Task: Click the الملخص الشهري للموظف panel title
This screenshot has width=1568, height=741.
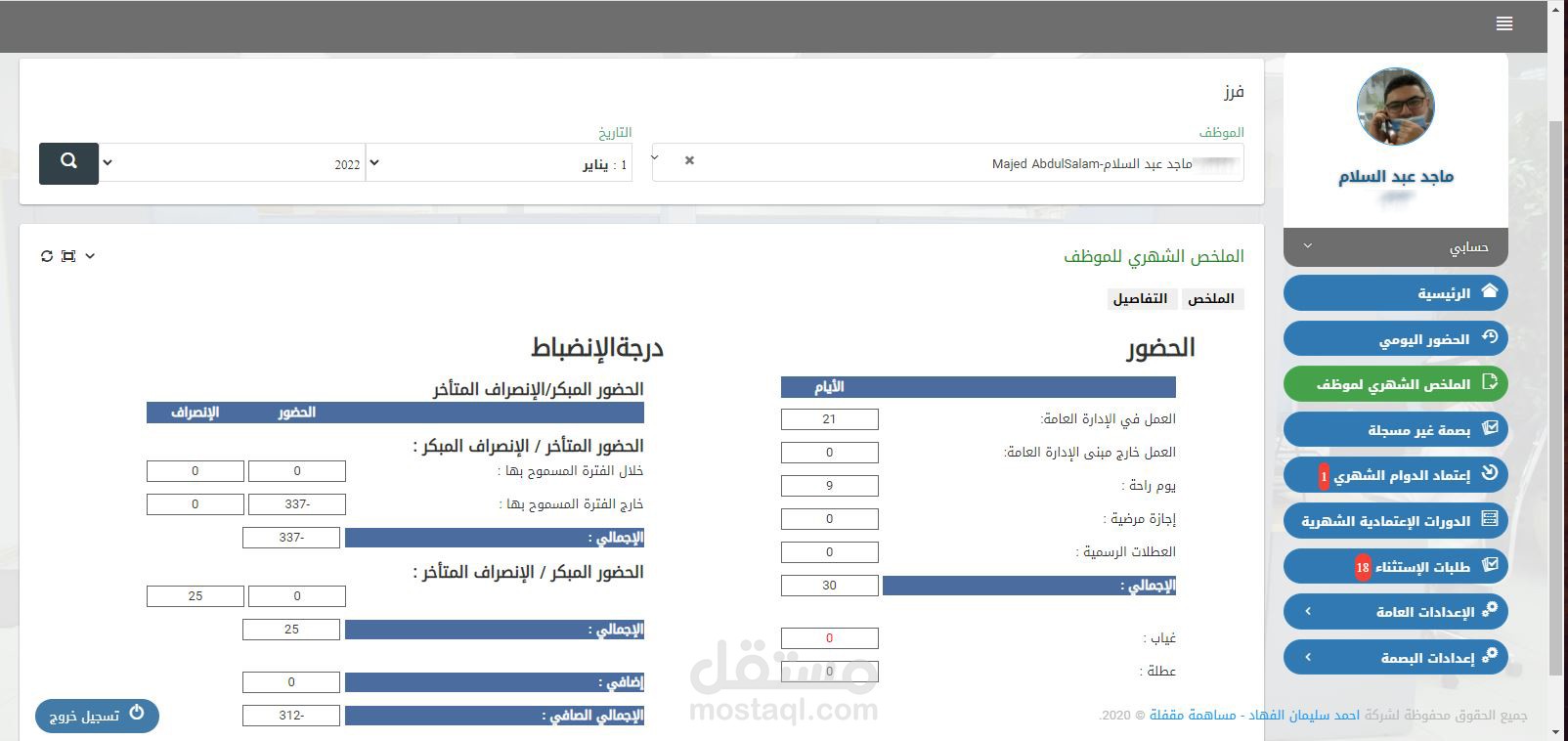Action: coord(1154,256)
